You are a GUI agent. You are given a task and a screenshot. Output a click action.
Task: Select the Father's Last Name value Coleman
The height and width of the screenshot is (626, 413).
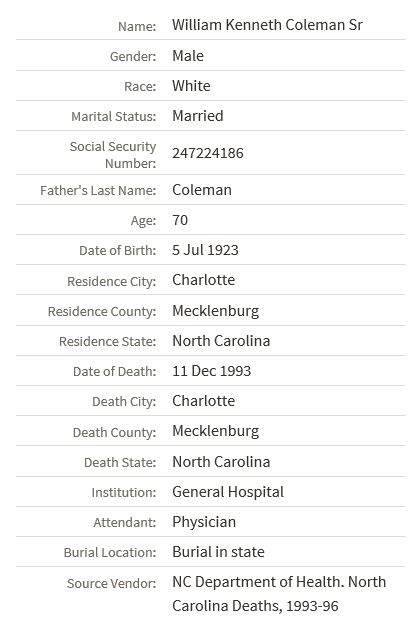pos(202,190)
